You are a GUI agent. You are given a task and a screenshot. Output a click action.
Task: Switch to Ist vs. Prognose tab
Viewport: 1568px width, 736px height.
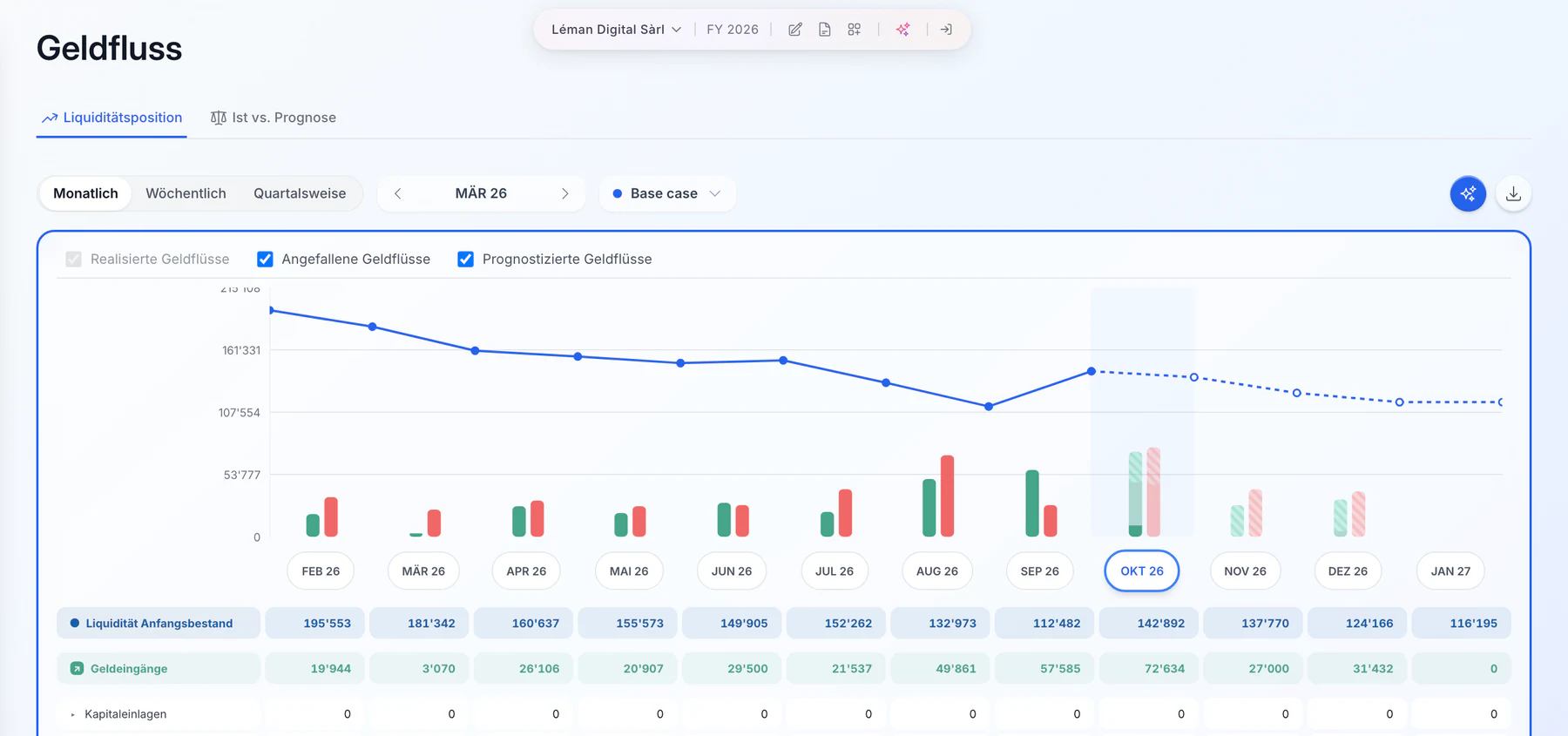274,118
